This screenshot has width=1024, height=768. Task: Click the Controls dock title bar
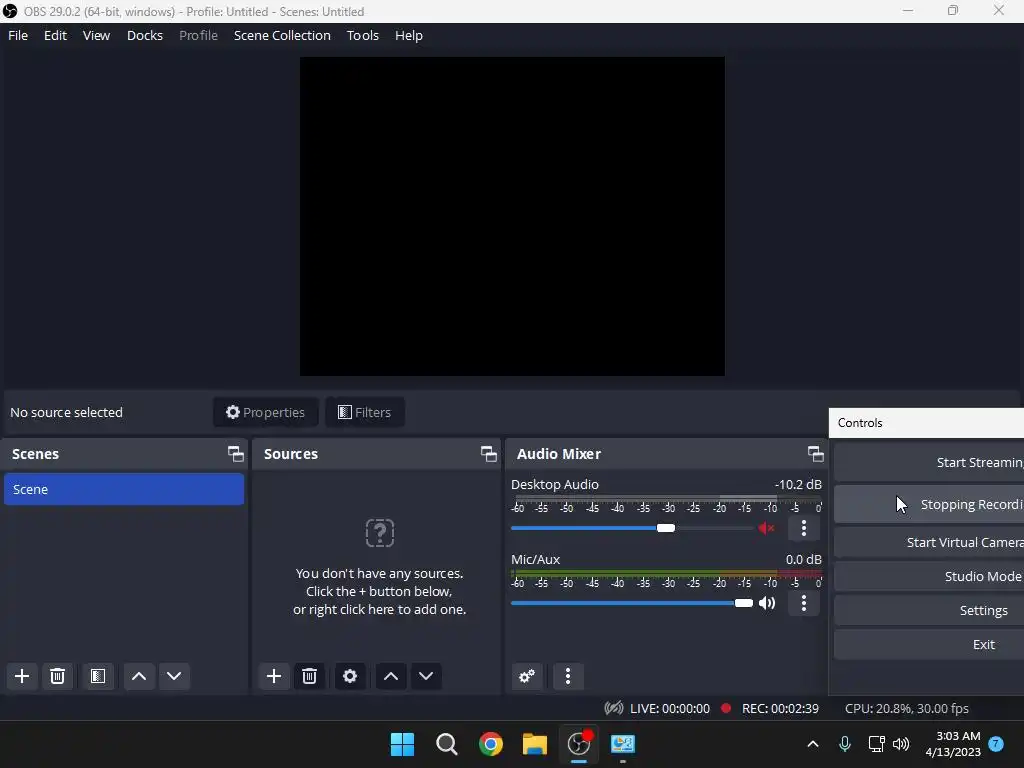(926, 423)
